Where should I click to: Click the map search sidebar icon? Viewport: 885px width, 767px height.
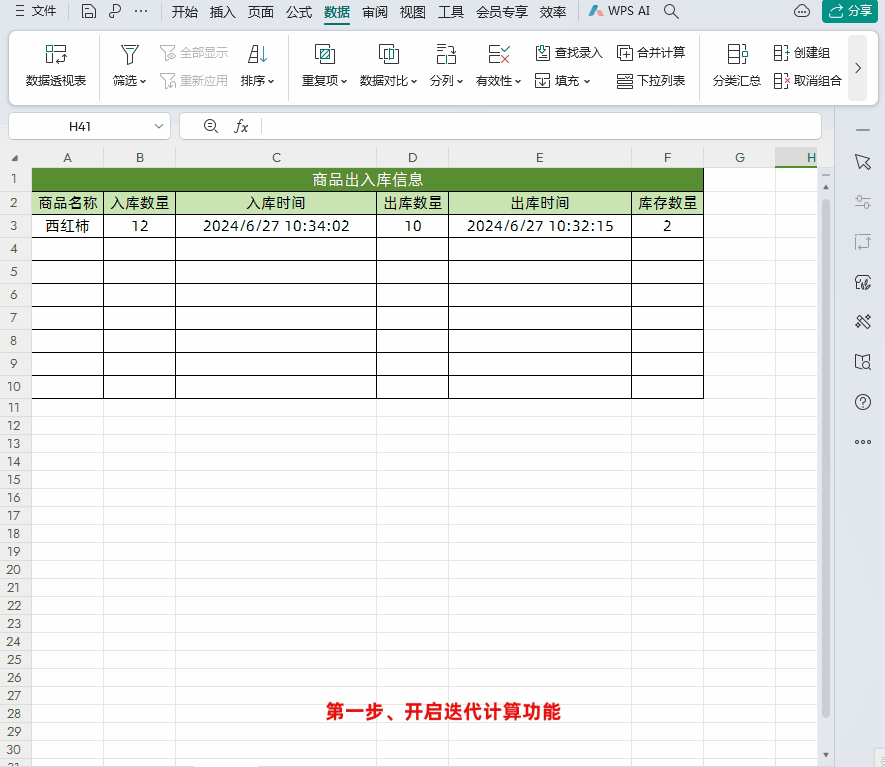862,362
